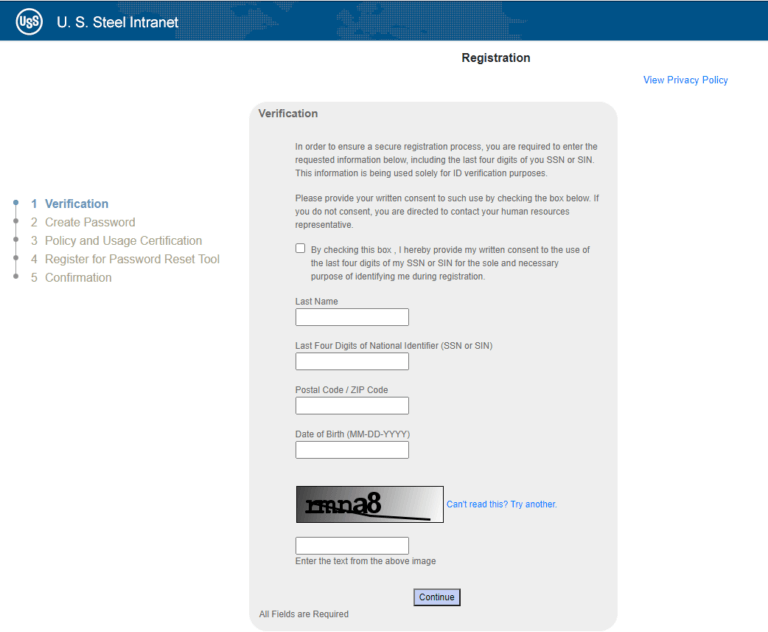The image size is (768, 632).
Task: Focus the captcha text entry field
Action: click(x=352, y=545)
